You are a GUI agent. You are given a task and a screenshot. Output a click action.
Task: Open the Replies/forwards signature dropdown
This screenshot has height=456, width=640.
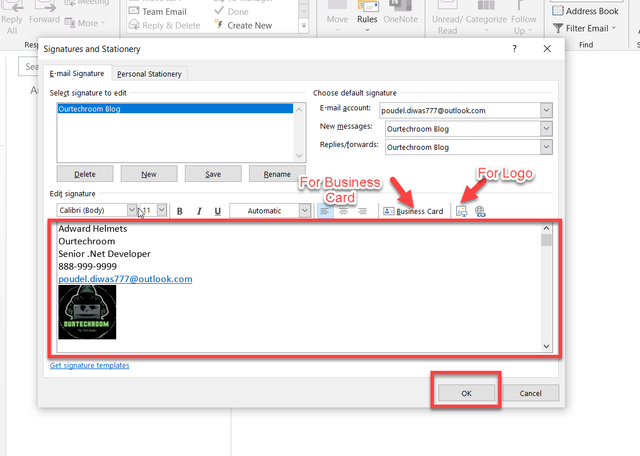546,147
